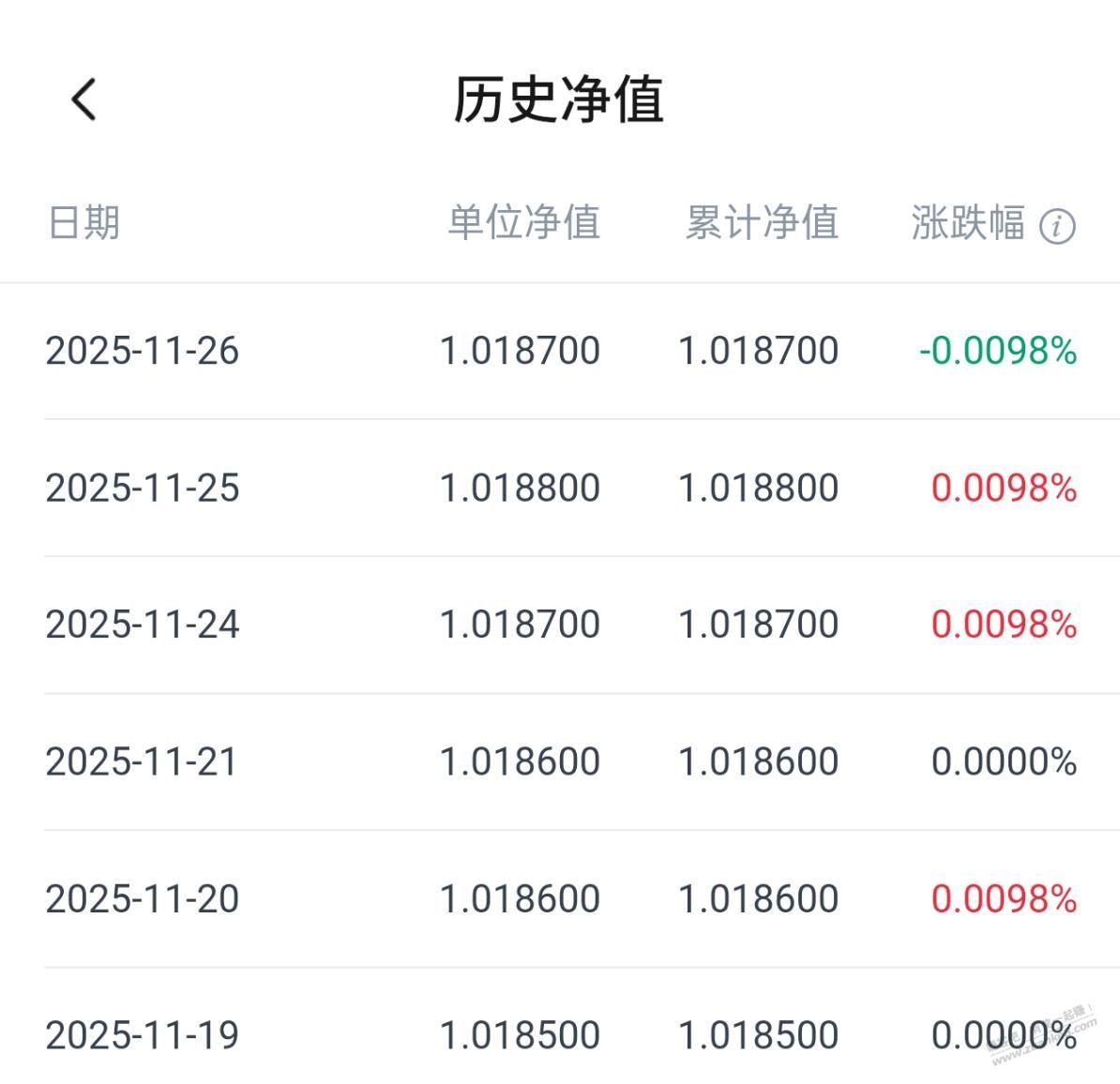
Task: Click the red 0.0098% on 2025-11-20
Action: click(1004, 898)
